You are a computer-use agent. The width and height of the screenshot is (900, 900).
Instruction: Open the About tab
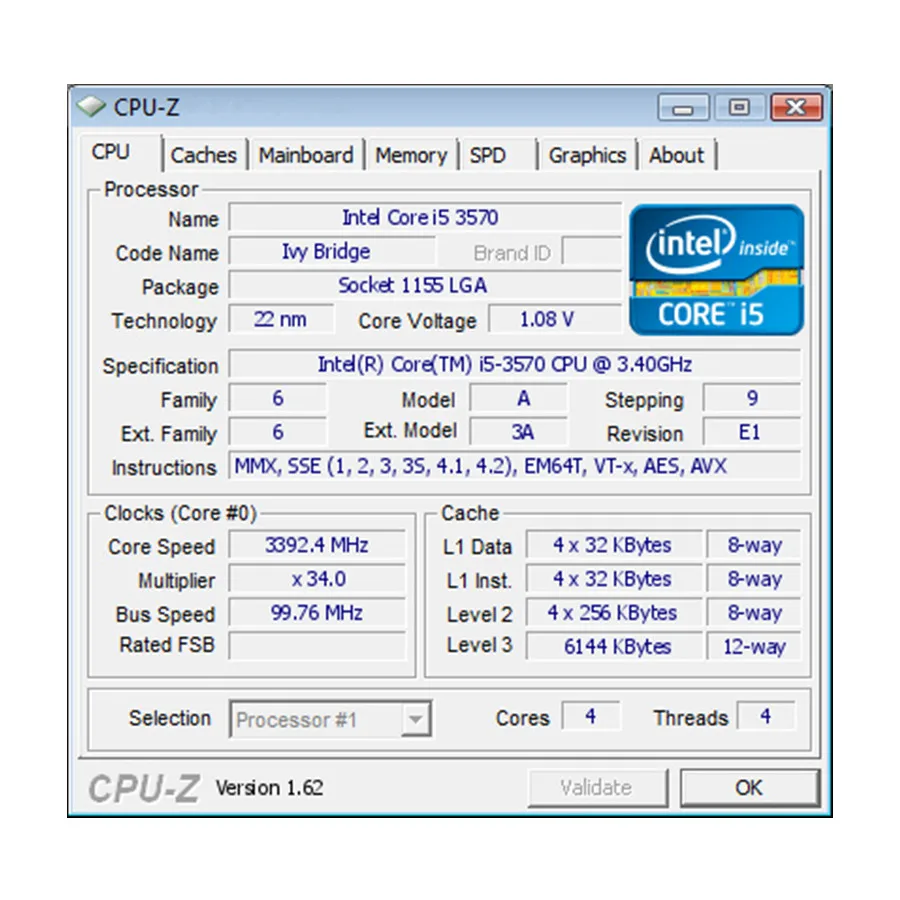point(676,155)
